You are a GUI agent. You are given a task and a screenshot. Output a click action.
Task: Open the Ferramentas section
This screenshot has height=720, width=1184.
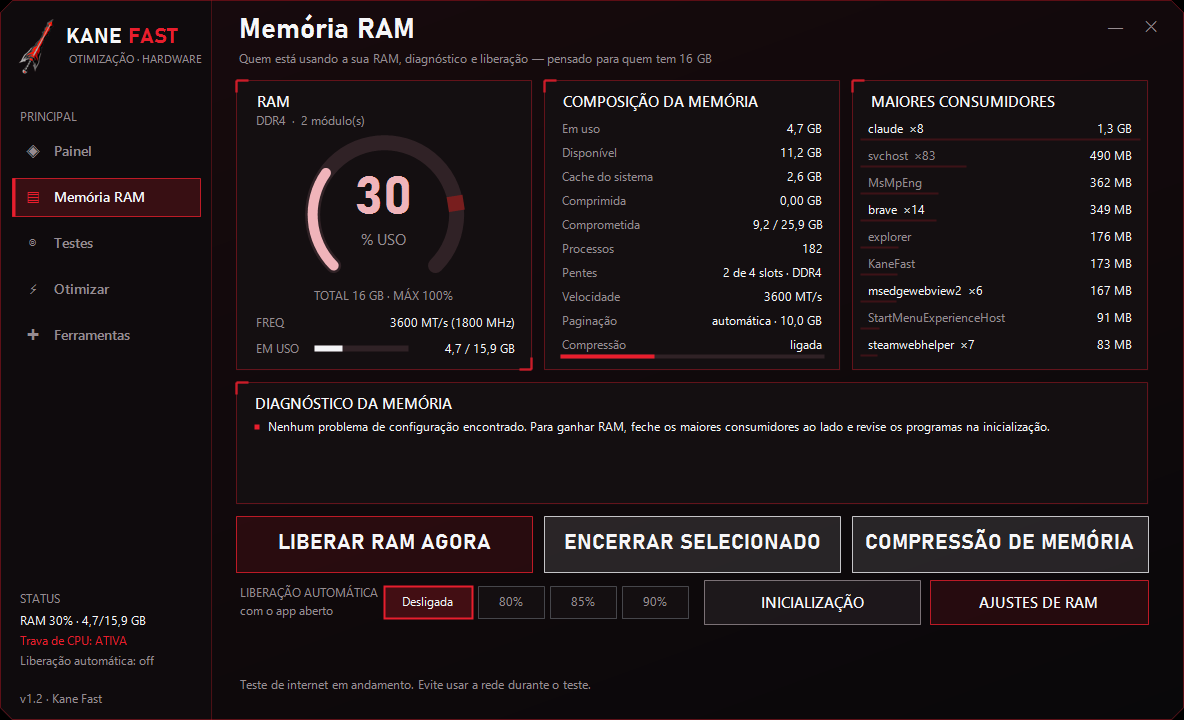pyautogui.click(x=106, y=335)
